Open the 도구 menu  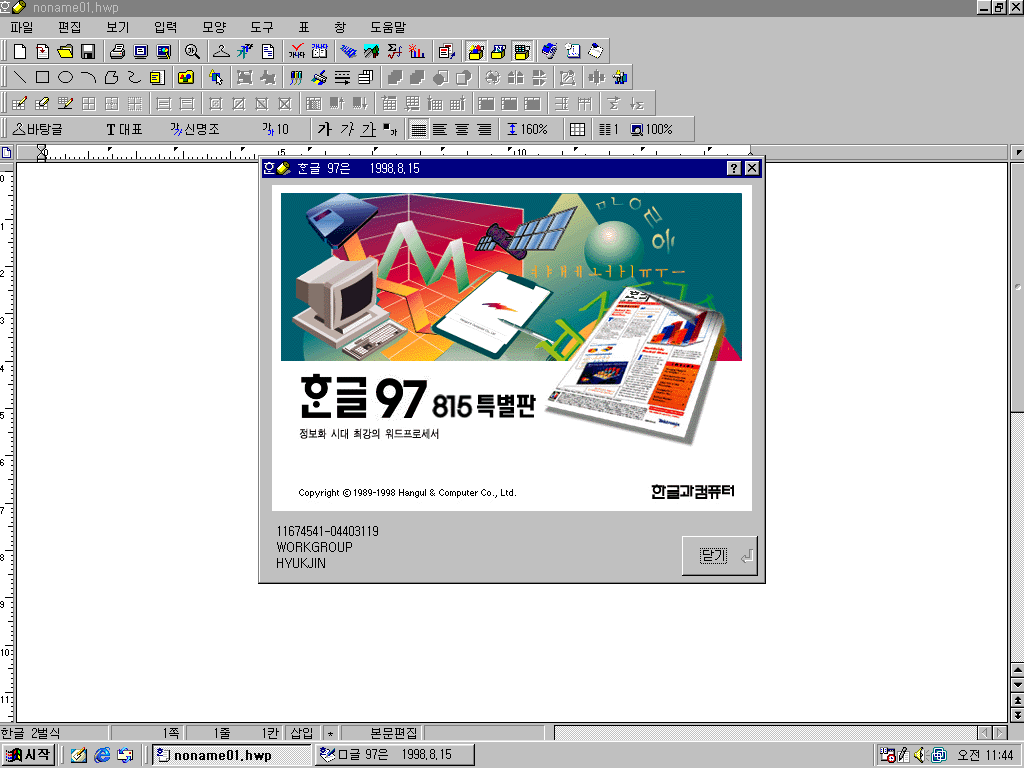(x=261, y=27)
